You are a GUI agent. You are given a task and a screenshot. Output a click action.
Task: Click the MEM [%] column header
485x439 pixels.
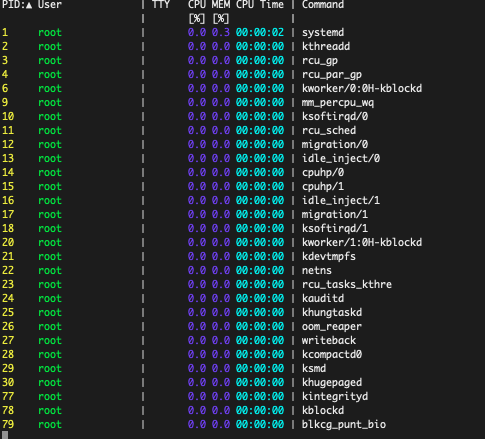pos(221,12)
